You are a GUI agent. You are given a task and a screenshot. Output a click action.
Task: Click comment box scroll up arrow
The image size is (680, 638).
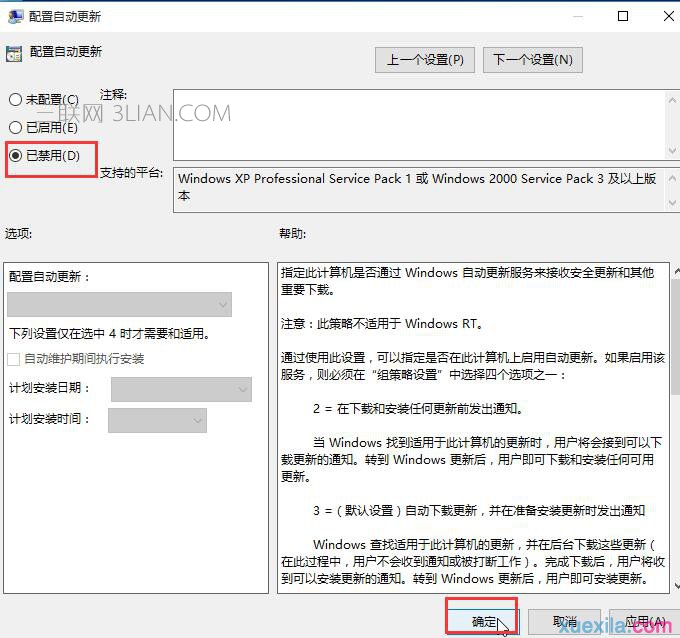[x=672, y=100]
